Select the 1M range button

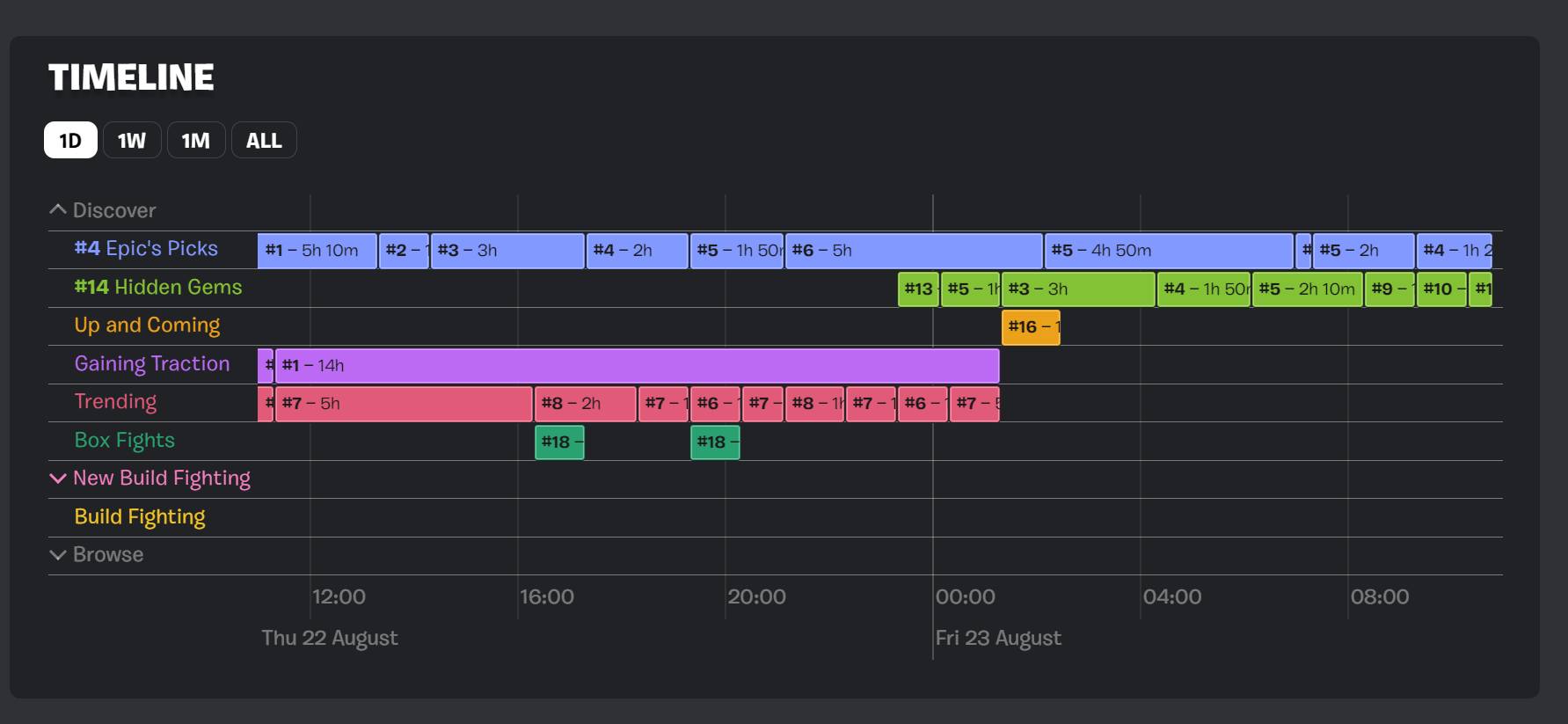(195, 140)
